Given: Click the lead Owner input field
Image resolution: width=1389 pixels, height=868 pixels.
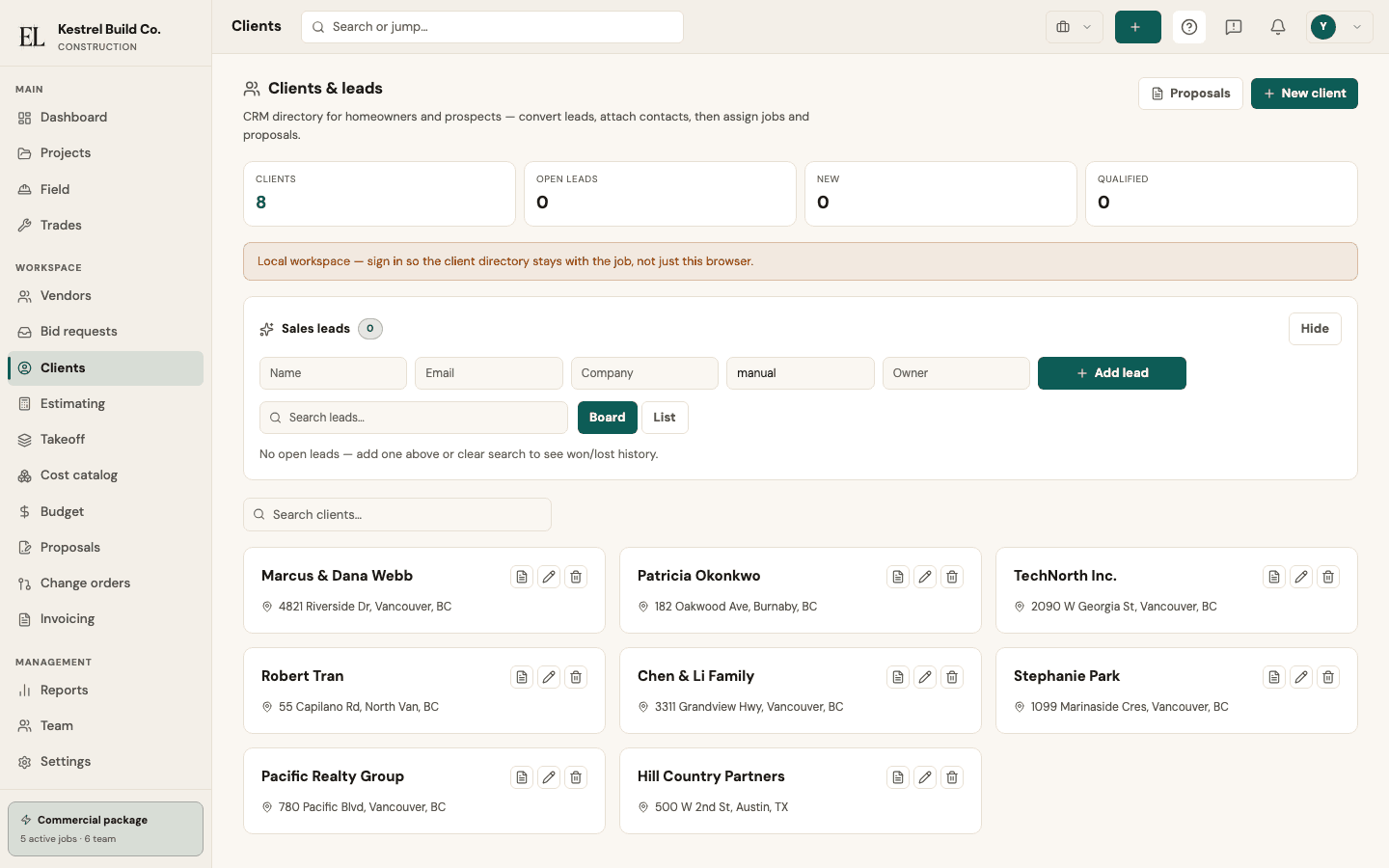Looking at the screenshot, I should (956, 373).
